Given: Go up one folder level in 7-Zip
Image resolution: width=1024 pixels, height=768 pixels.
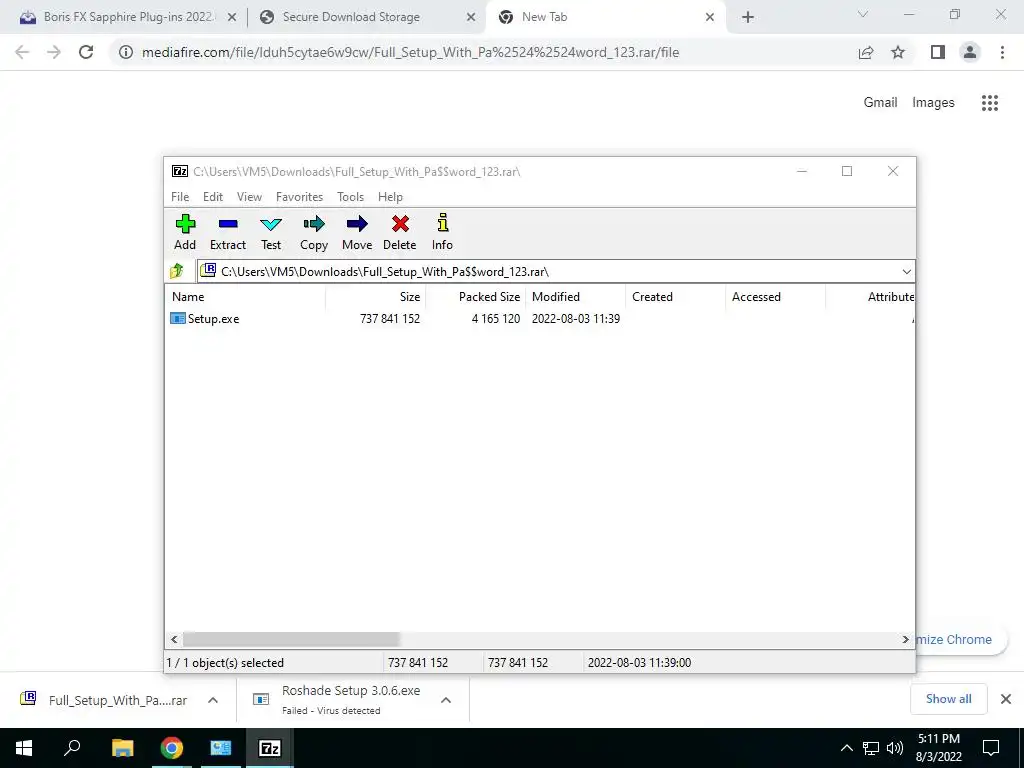Looking at the screenshot, I should [177, 271].
